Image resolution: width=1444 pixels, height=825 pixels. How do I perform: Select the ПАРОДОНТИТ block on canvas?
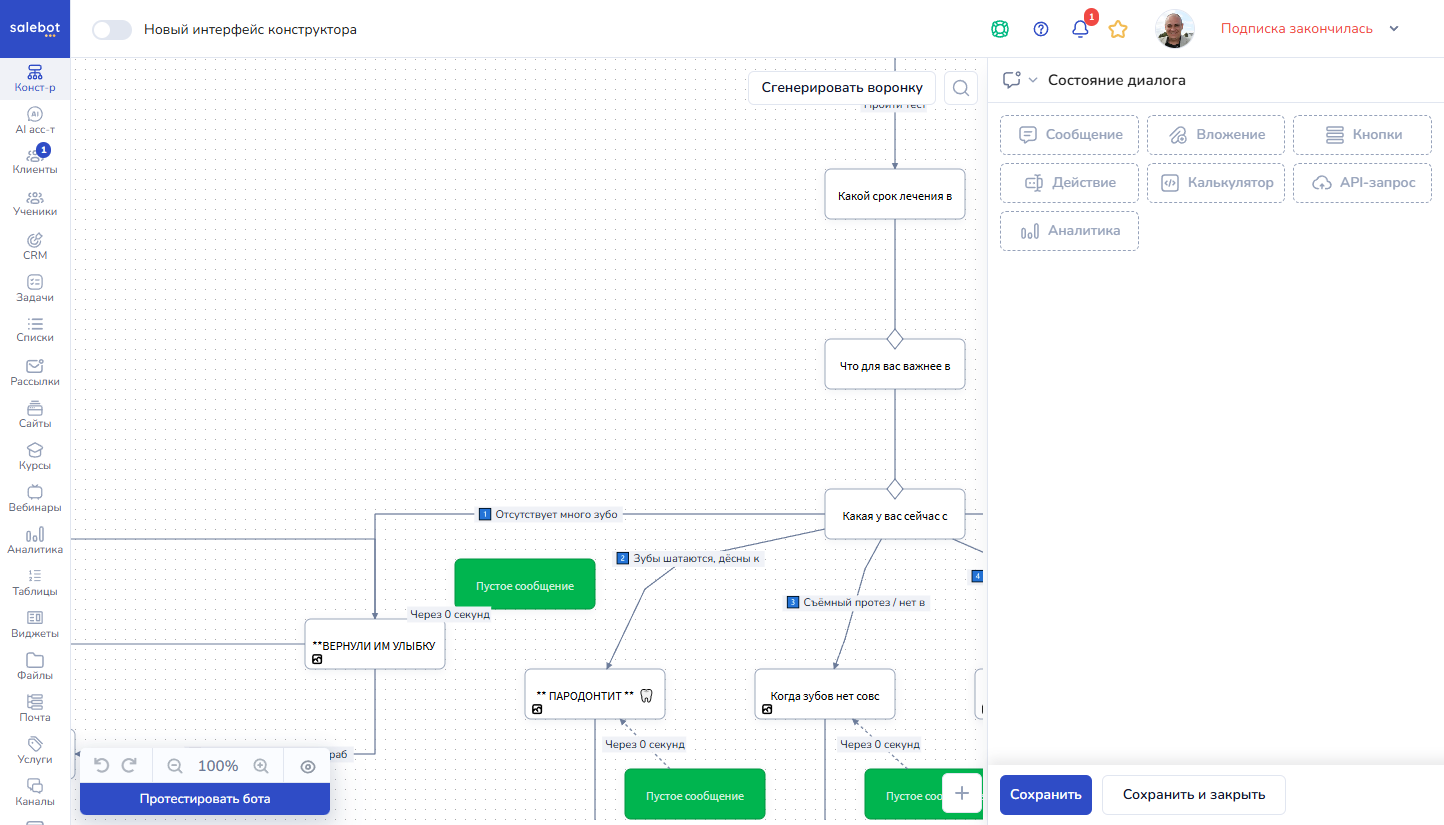point(594,694)
